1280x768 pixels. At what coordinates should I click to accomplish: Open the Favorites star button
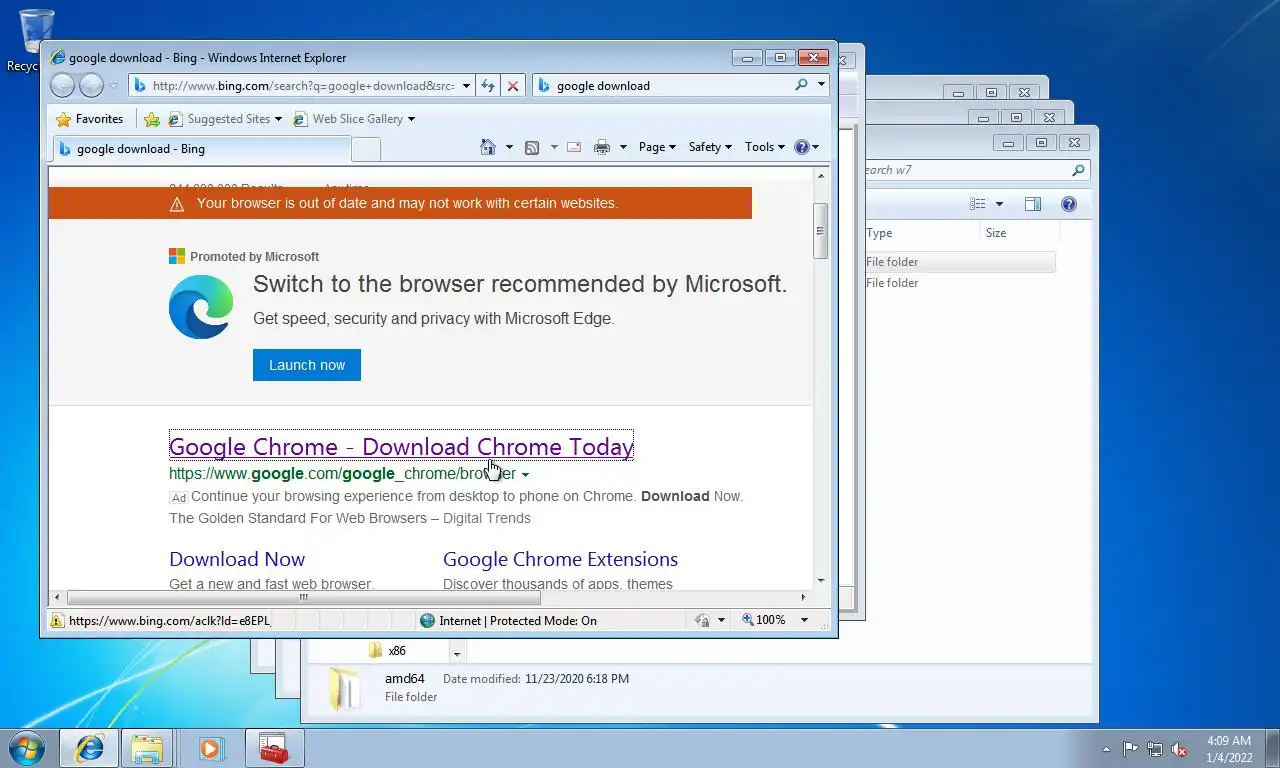(89, 119)
